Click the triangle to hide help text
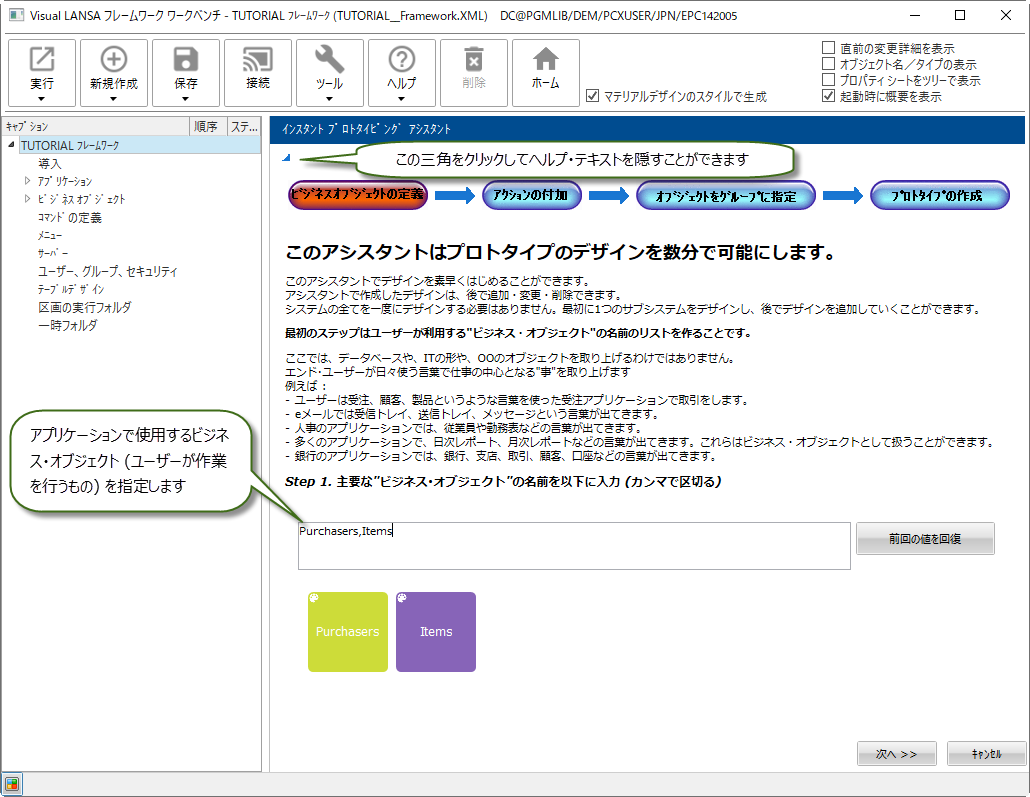The image size is (1030, 797). pyautogui.click(x=286, y=158)
